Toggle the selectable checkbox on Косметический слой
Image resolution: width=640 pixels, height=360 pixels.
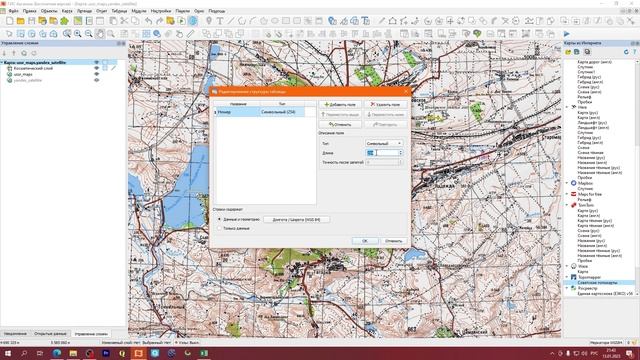click(x=105, y=68)
